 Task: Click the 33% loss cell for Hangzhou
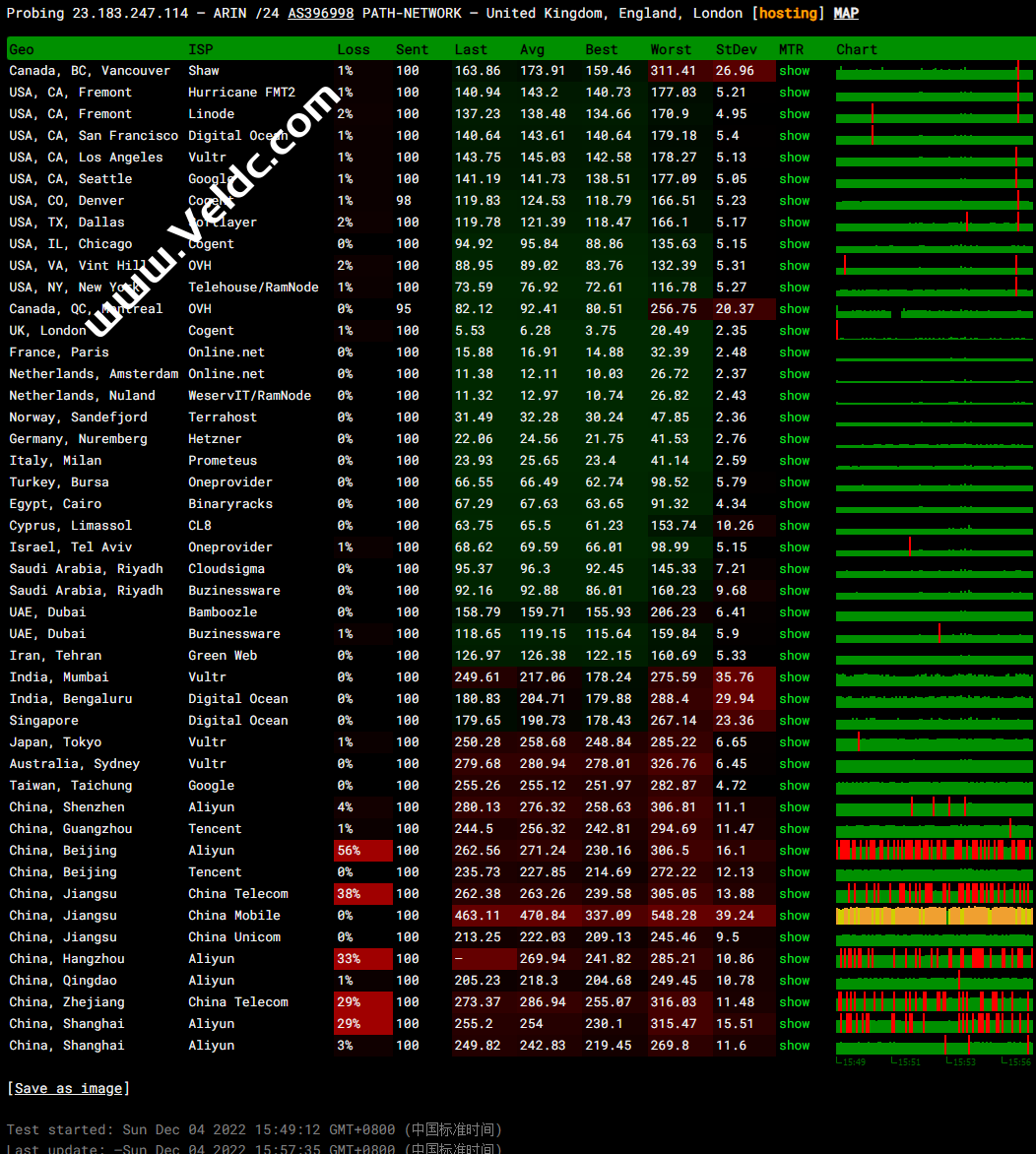(363, 959)
